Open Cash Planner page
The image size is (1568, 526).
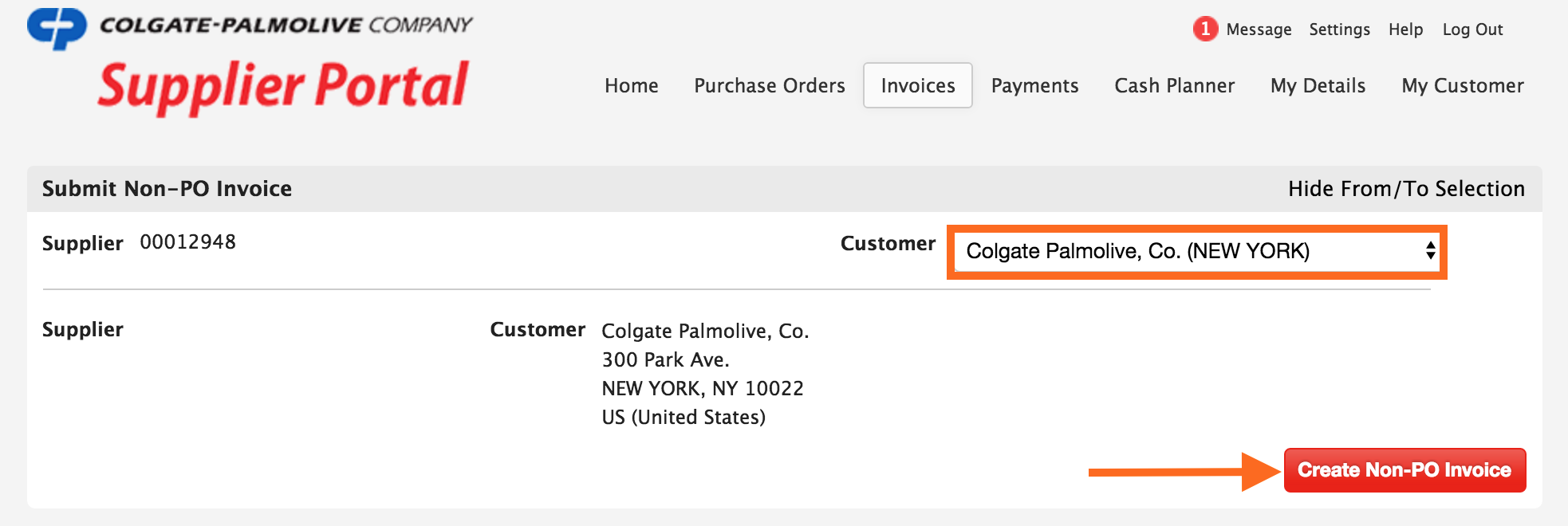(x=1174, y=85)
